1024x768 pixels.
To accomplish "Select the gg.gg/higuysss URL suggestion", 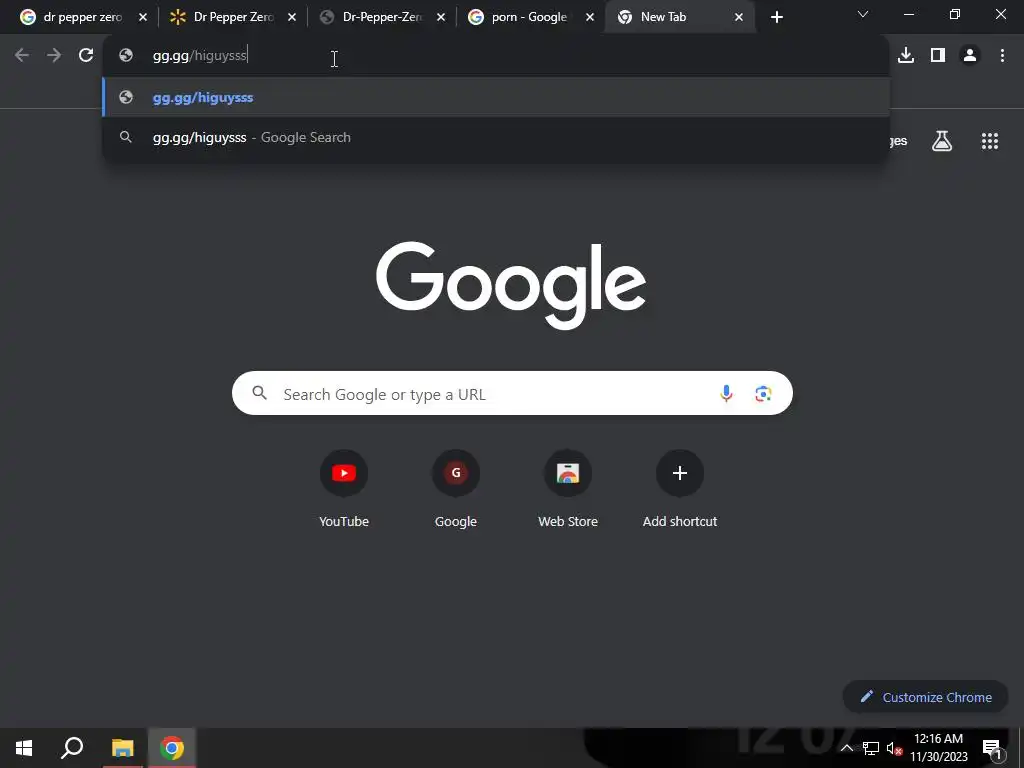I will (x=496, y=97).
